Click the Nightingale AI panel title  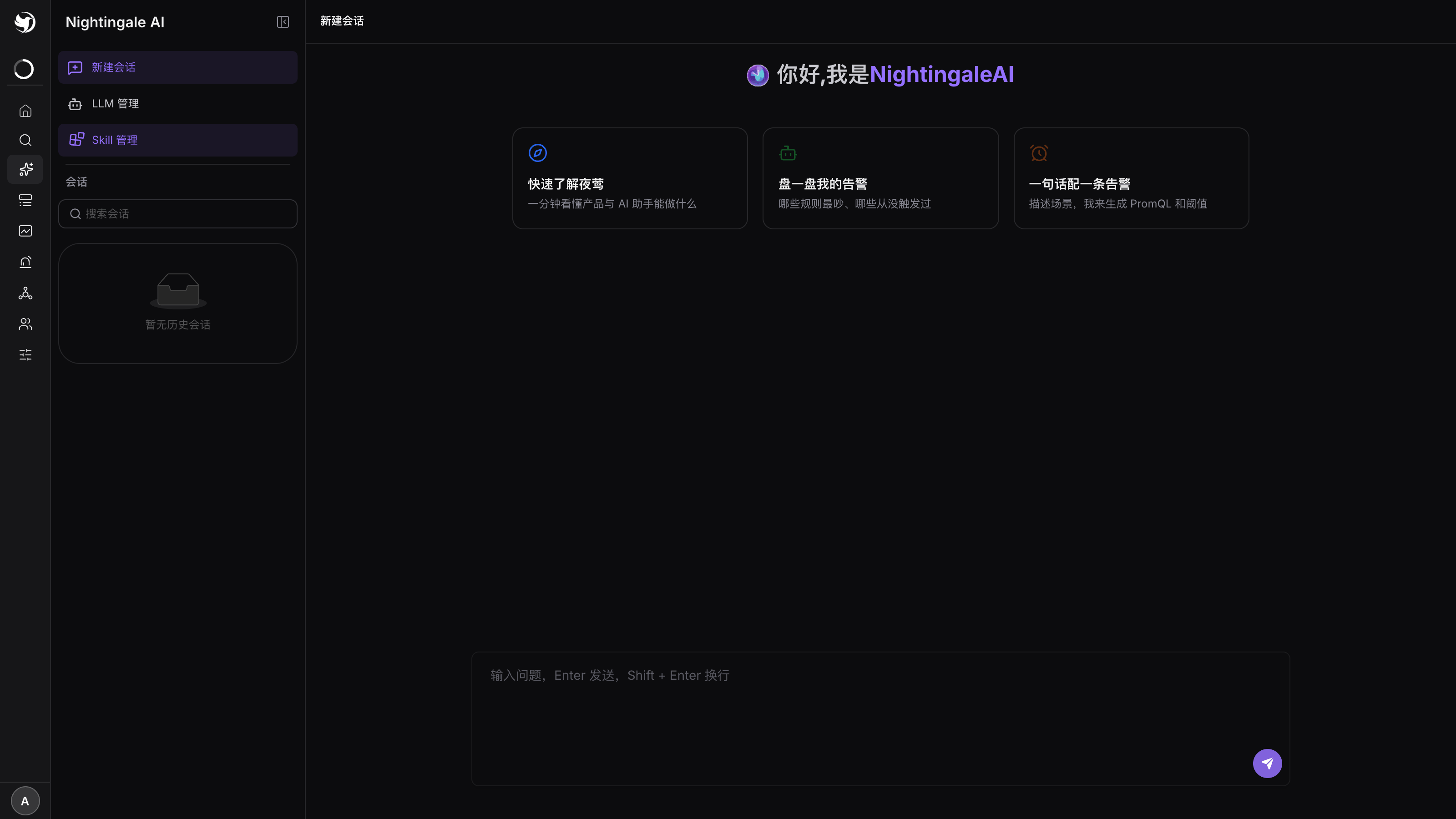tap(115, 22)
